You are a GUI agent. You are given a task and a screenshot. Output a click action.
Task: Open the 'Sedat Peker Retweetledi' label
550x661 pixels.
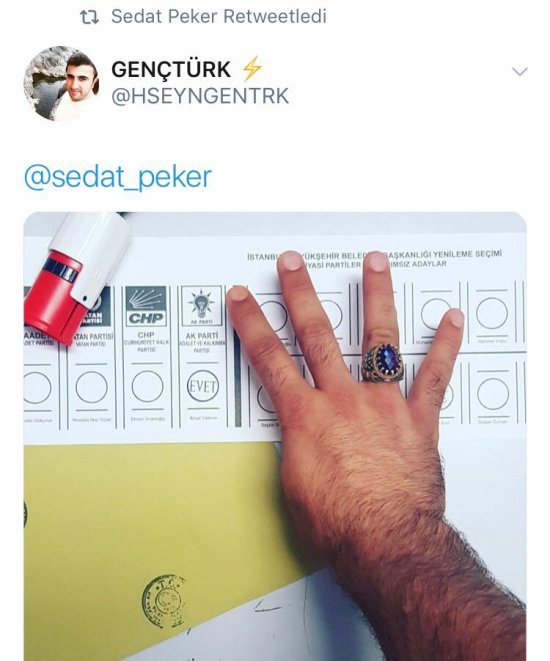pos(219,16)
